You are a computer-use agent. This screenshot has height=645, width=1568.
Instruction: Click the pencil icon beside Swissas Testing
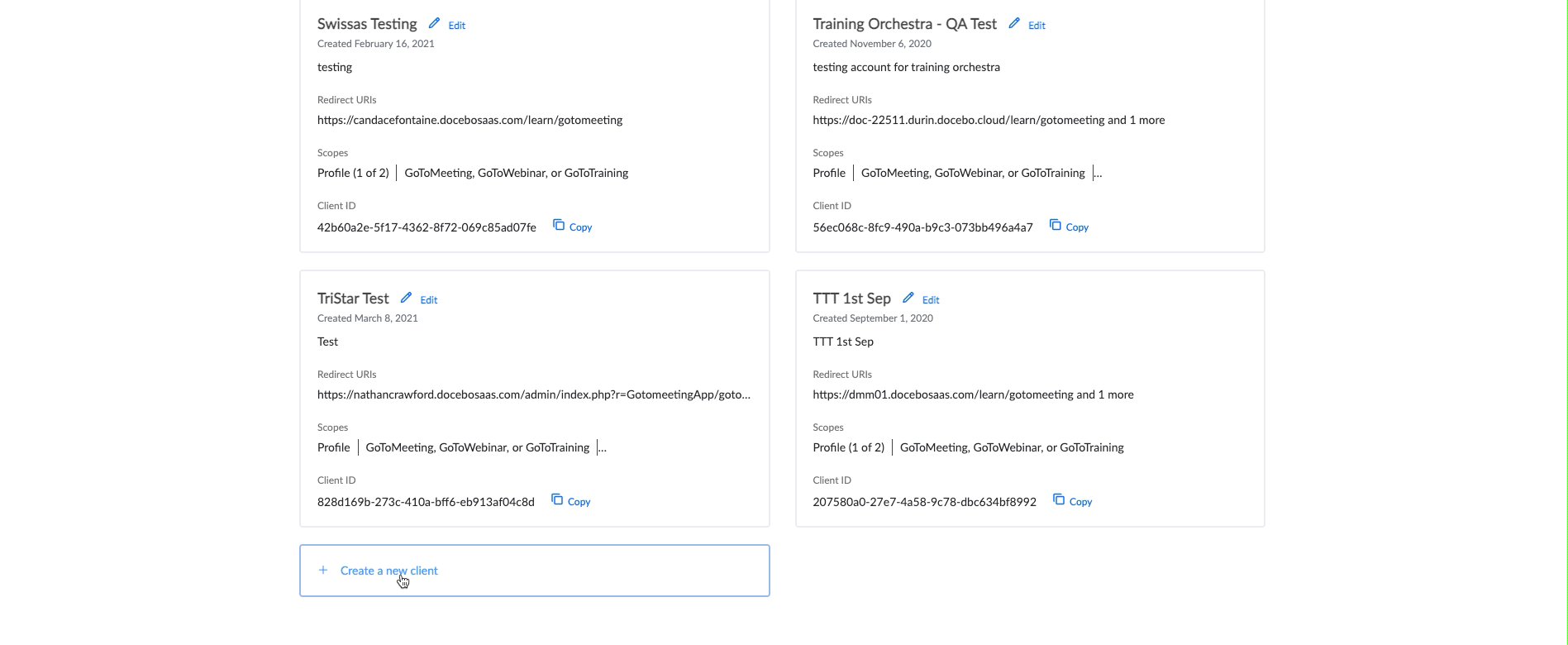[434, 23]
